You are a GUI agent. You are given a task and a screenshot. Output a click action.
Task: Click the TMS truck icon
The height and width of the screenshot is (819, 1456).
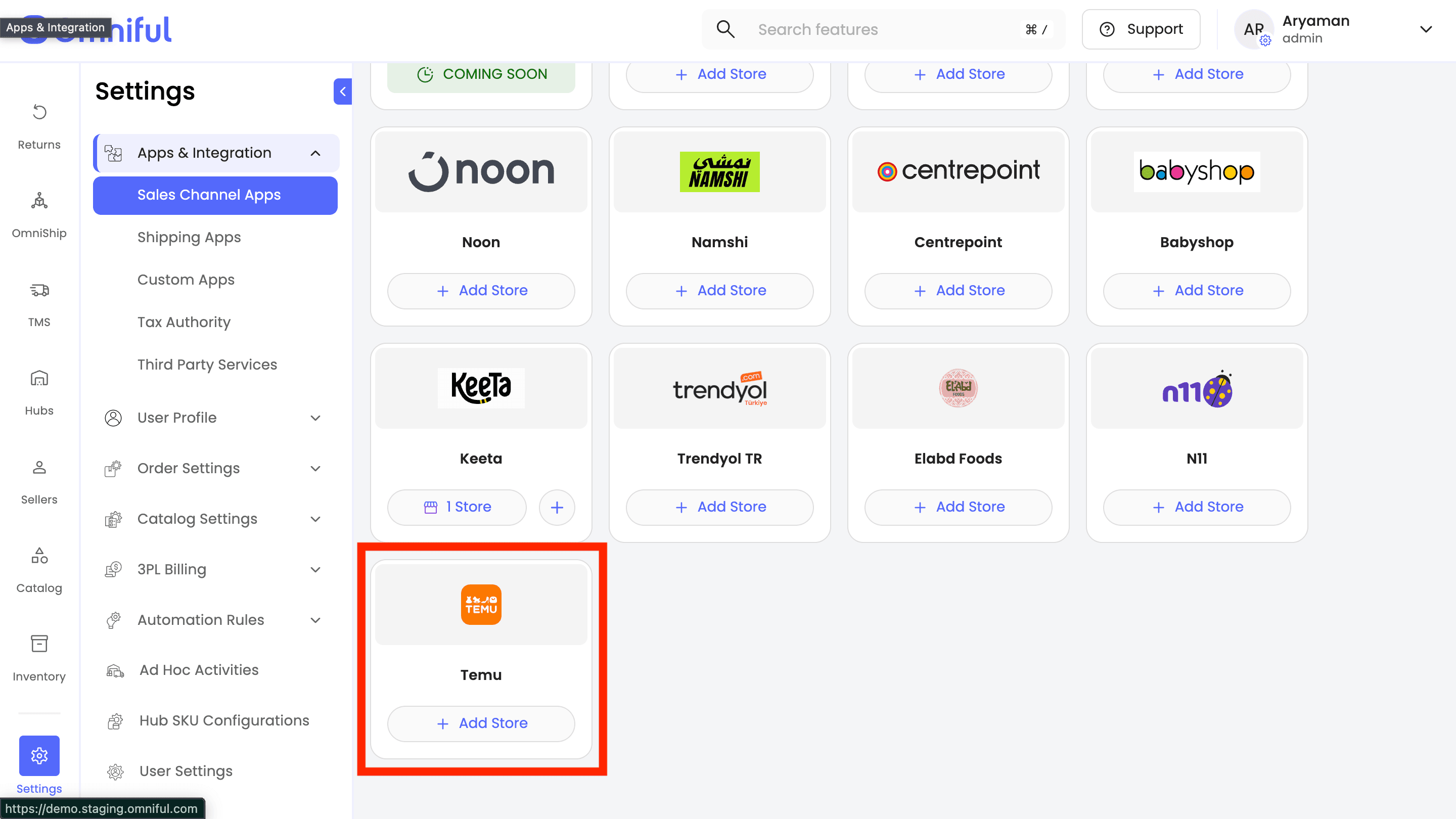click(x=39, y=290)
